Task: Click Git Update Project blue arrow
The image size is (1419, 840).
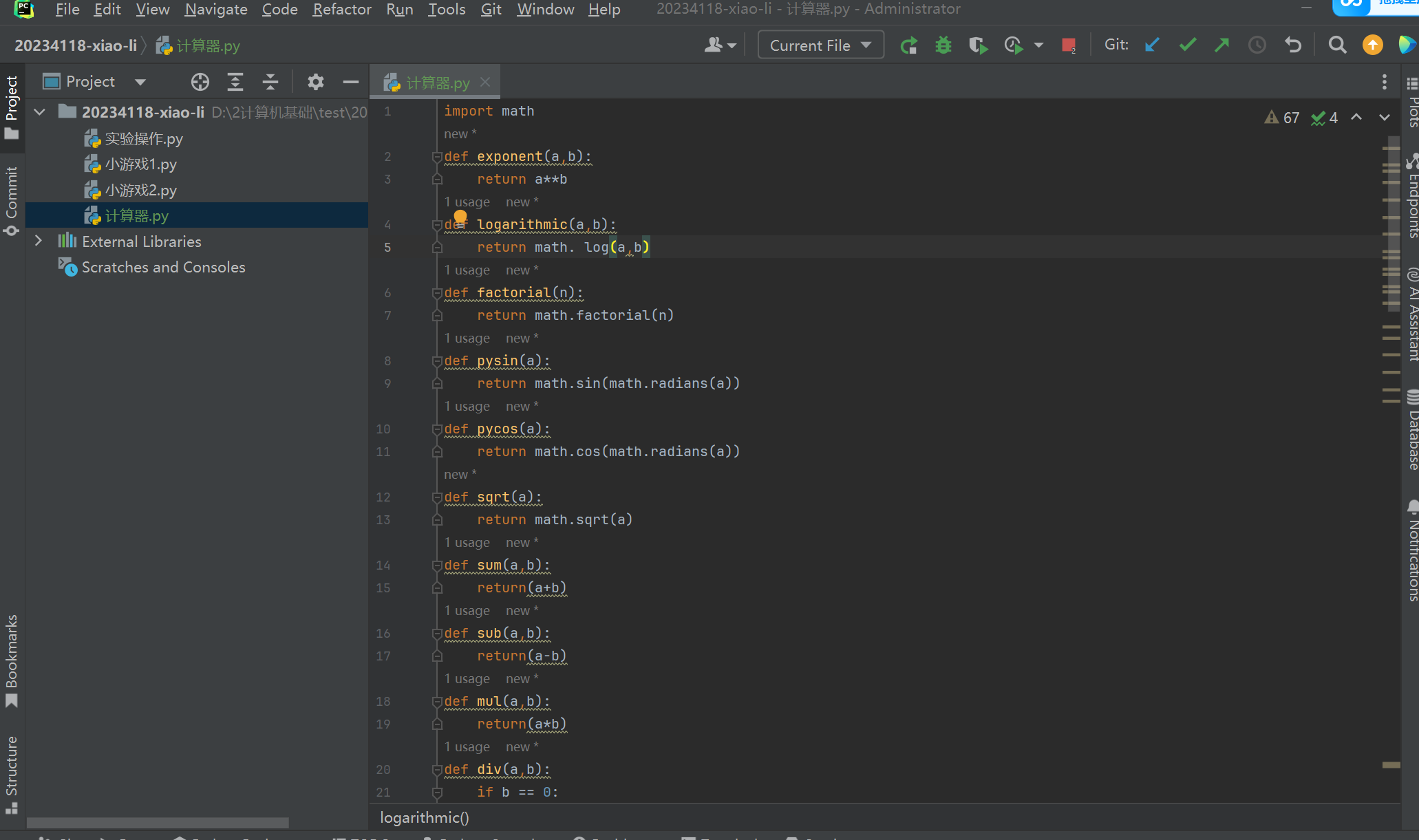Action: 1152,45
